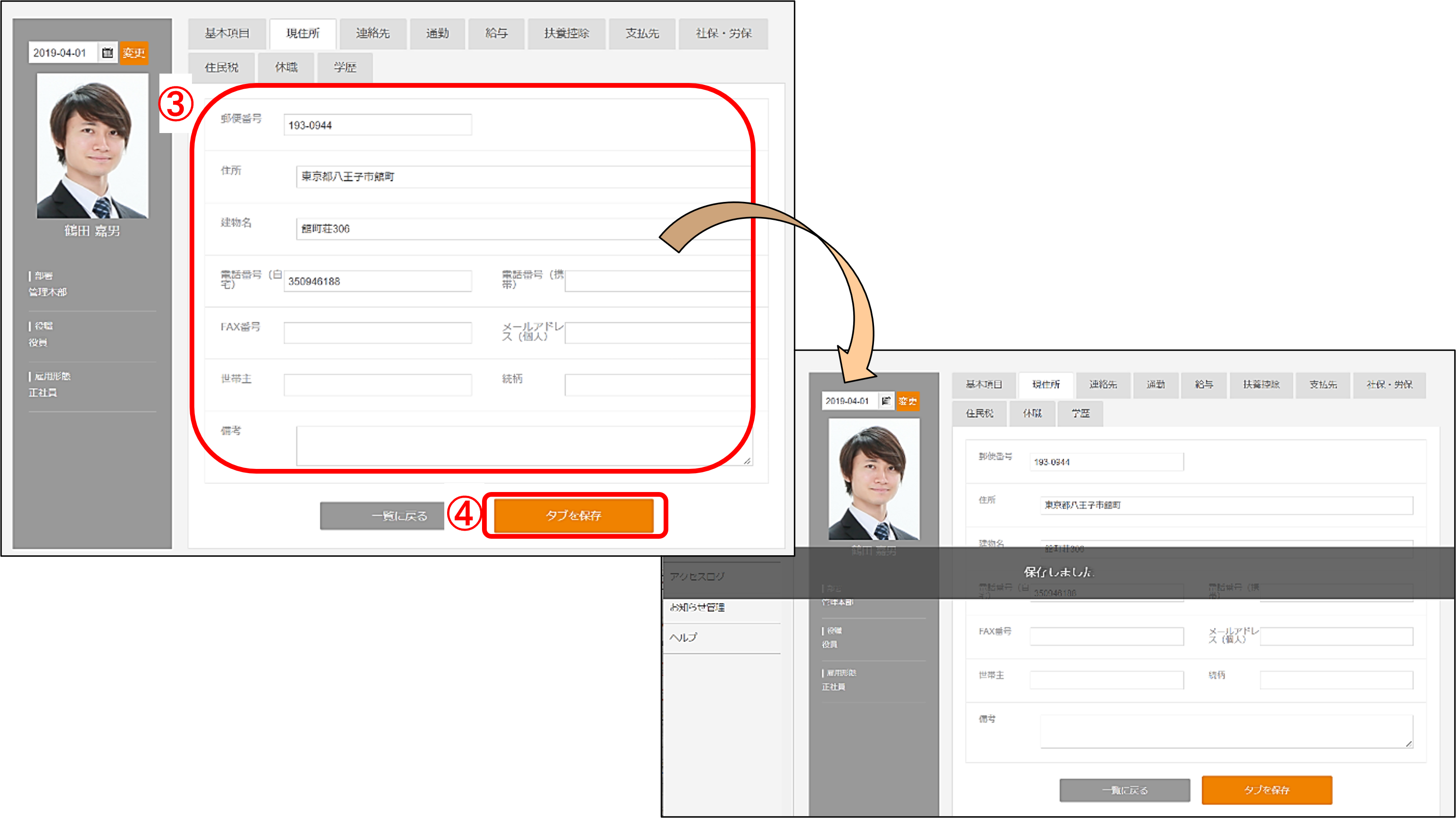Open the 給与 tab in upper screenshot
Viewport: 1456px width, 818px height.
tap(496, 33)
